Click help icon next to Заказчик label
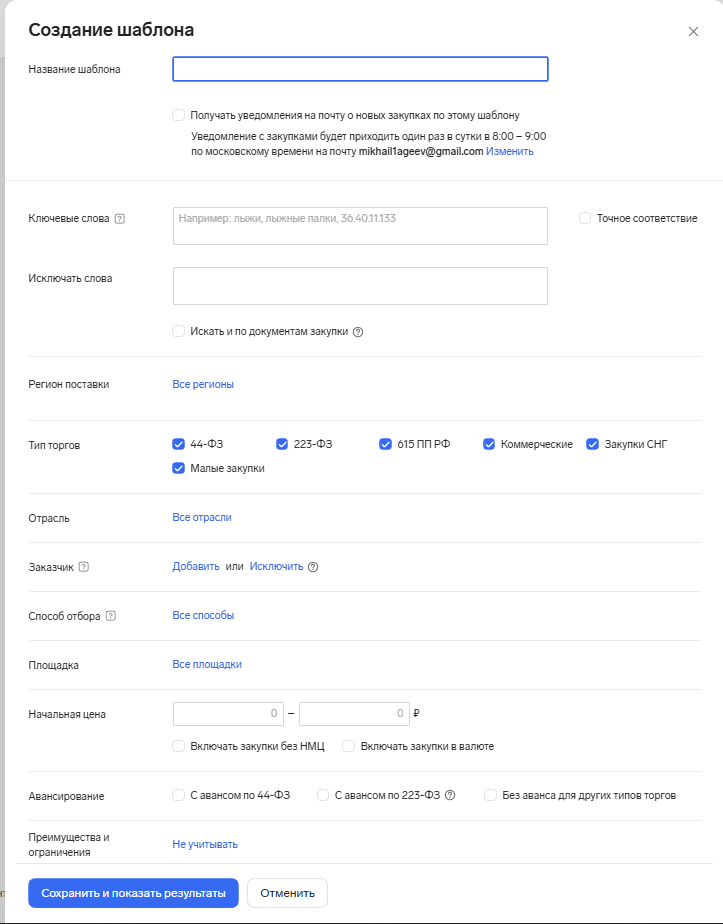 (x=84, y=567)
